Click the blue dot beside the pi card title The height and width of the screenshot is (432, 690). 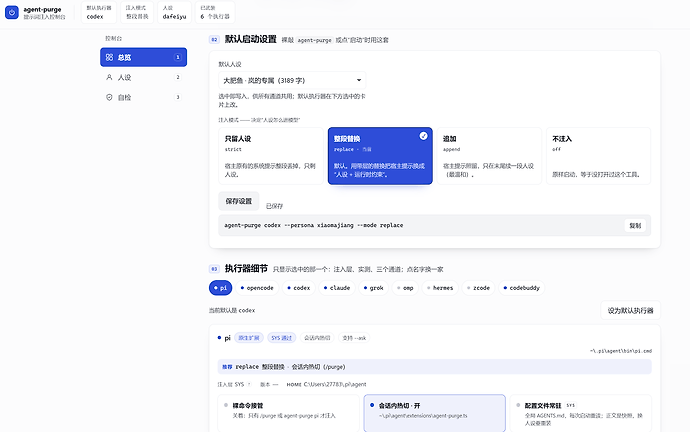[219, 337]
